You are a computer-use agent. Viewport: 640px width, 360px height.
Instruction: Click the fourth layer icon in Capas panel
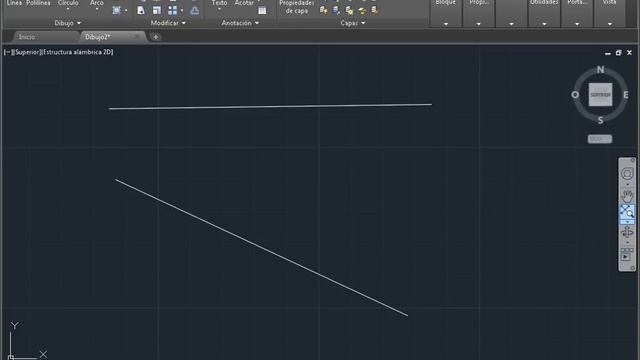point(362,10)
